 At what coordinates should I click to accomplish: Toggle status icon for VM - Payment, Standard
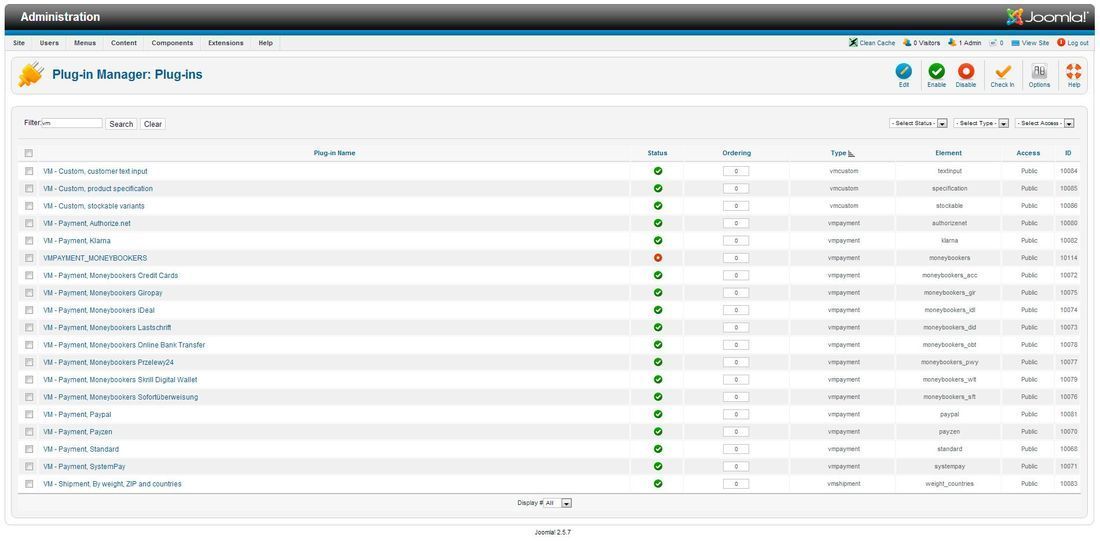click(658, 449)
